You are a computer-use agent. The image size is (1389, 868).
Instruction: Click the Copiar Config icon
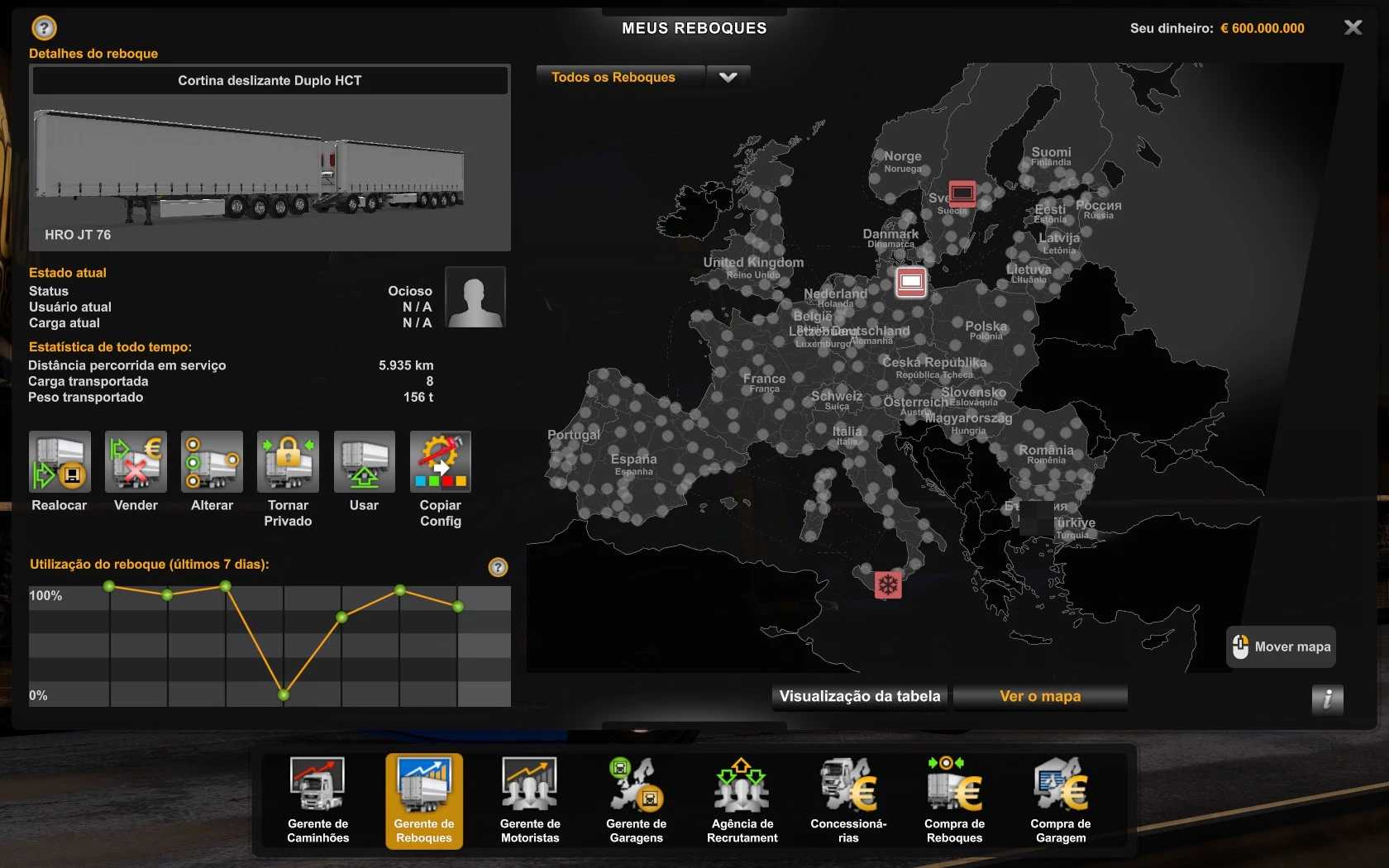pos(440,462)
